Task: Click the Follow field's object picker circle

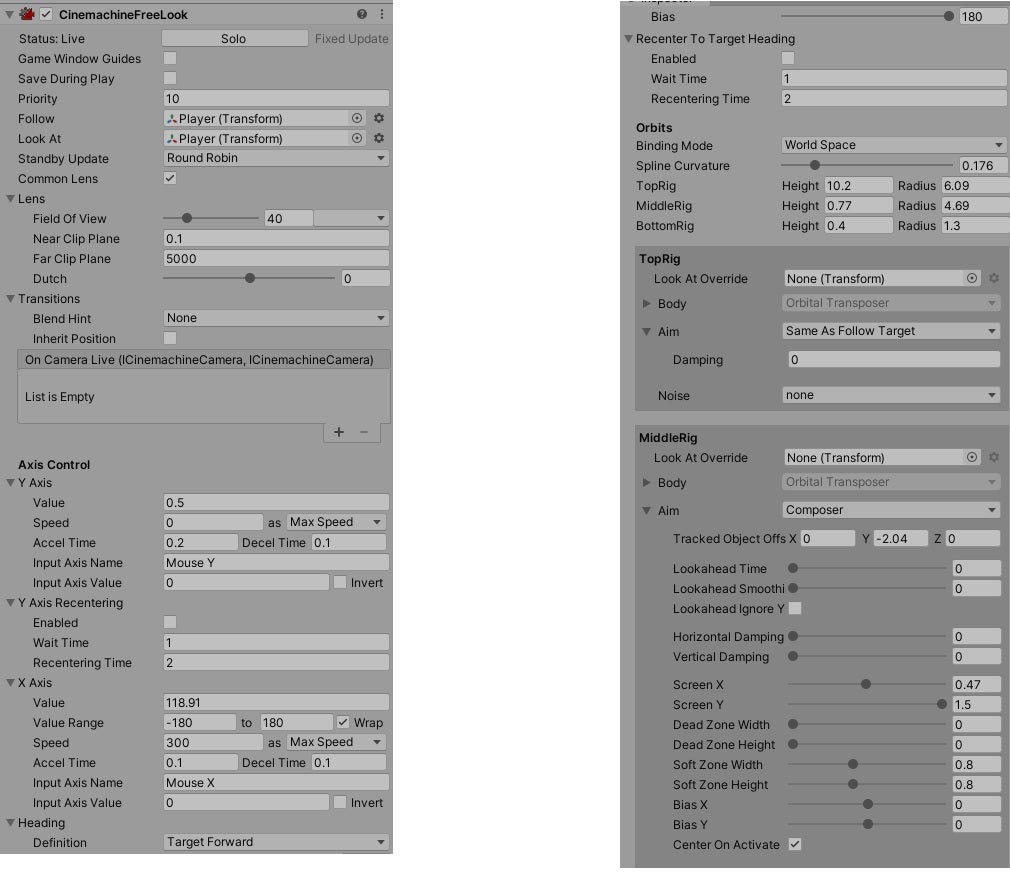Action: (357, 118)
